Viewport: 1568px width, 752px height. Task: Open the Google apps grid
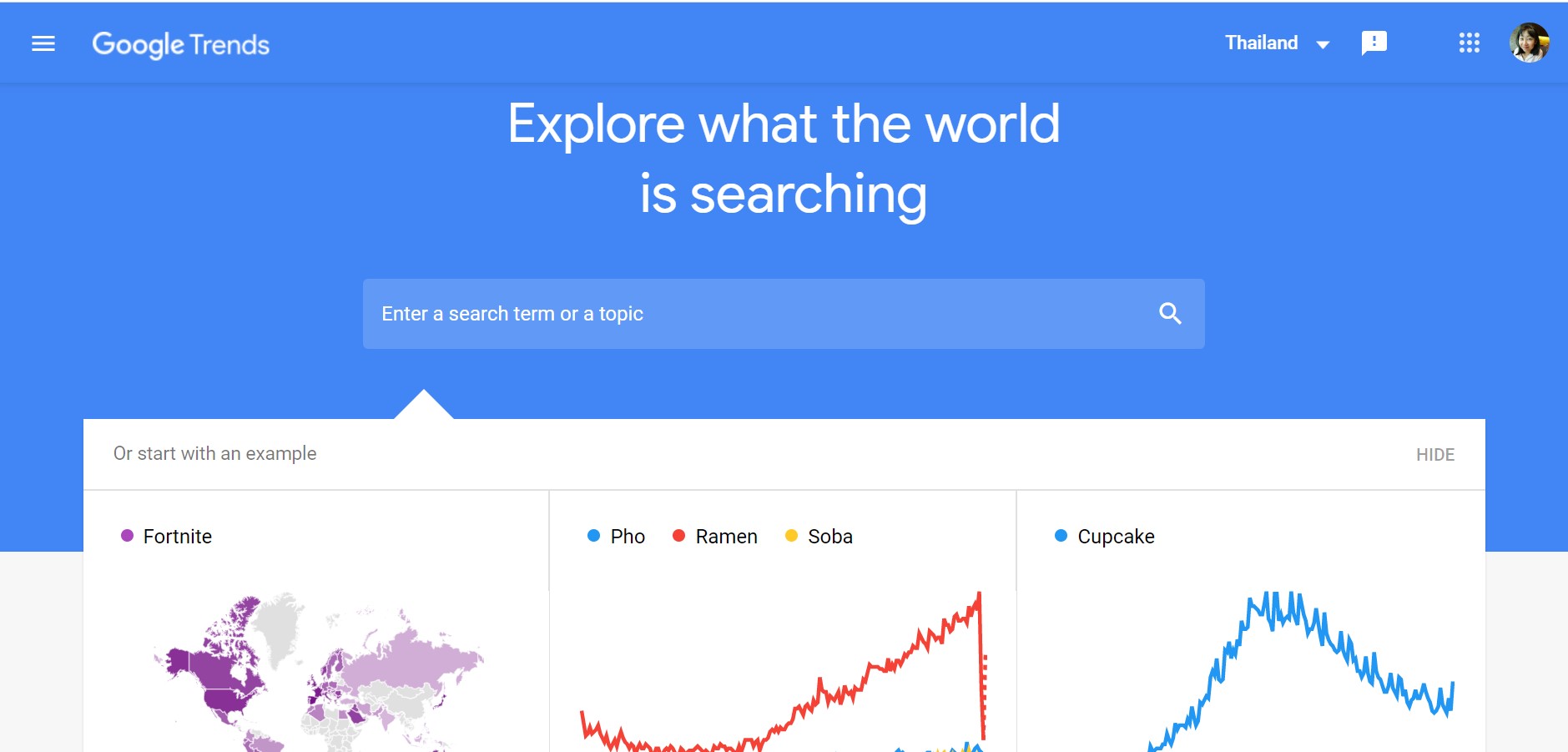pyautogui.click(x=1469, y=43)
